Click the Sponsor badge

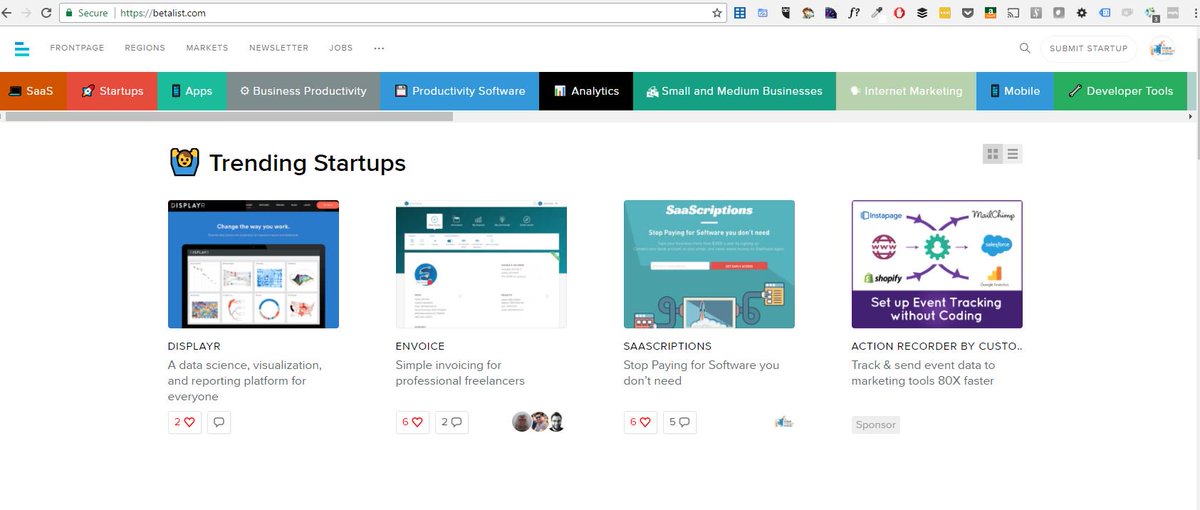click(876, 424)
